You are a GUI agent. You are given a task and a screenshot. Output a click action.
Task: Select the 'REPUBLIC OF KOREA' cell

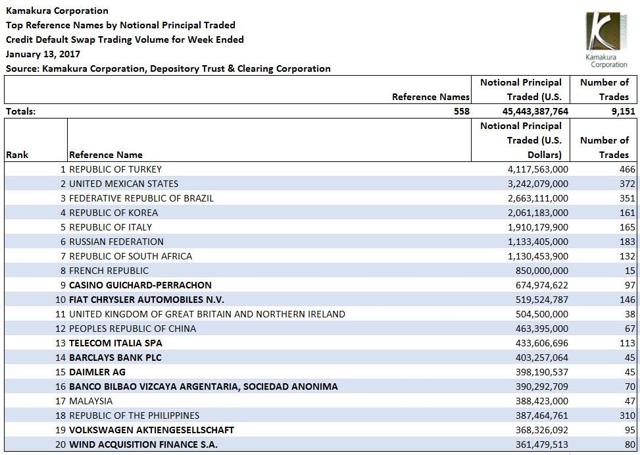pos(113,213)
